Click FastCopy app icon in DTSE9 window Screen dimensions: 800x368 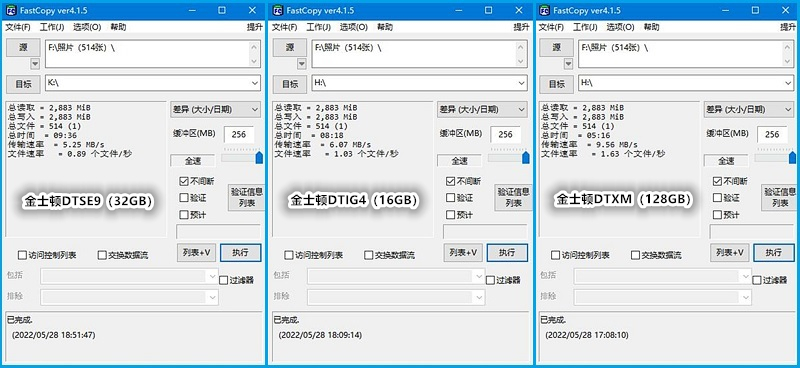pos(11,10)
